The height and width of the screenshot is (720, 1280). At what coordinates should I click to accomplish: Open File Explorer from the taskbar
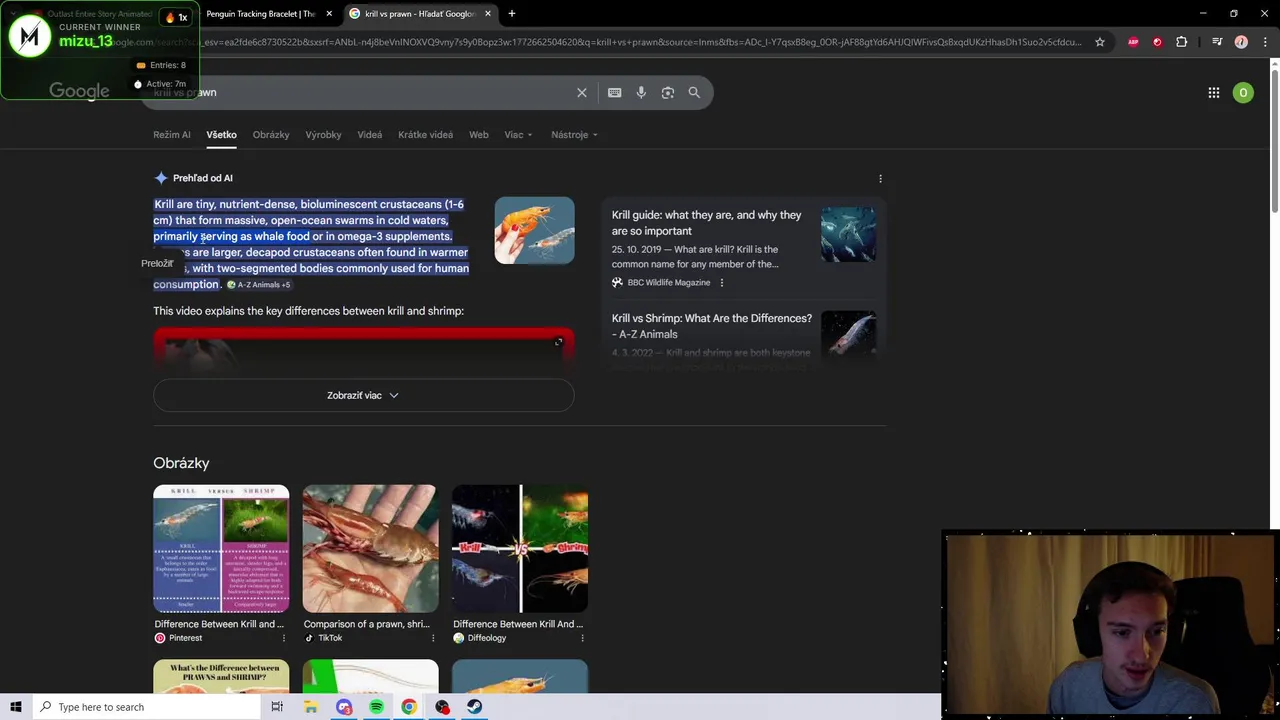pyautogui.click(x=311, y=707)
